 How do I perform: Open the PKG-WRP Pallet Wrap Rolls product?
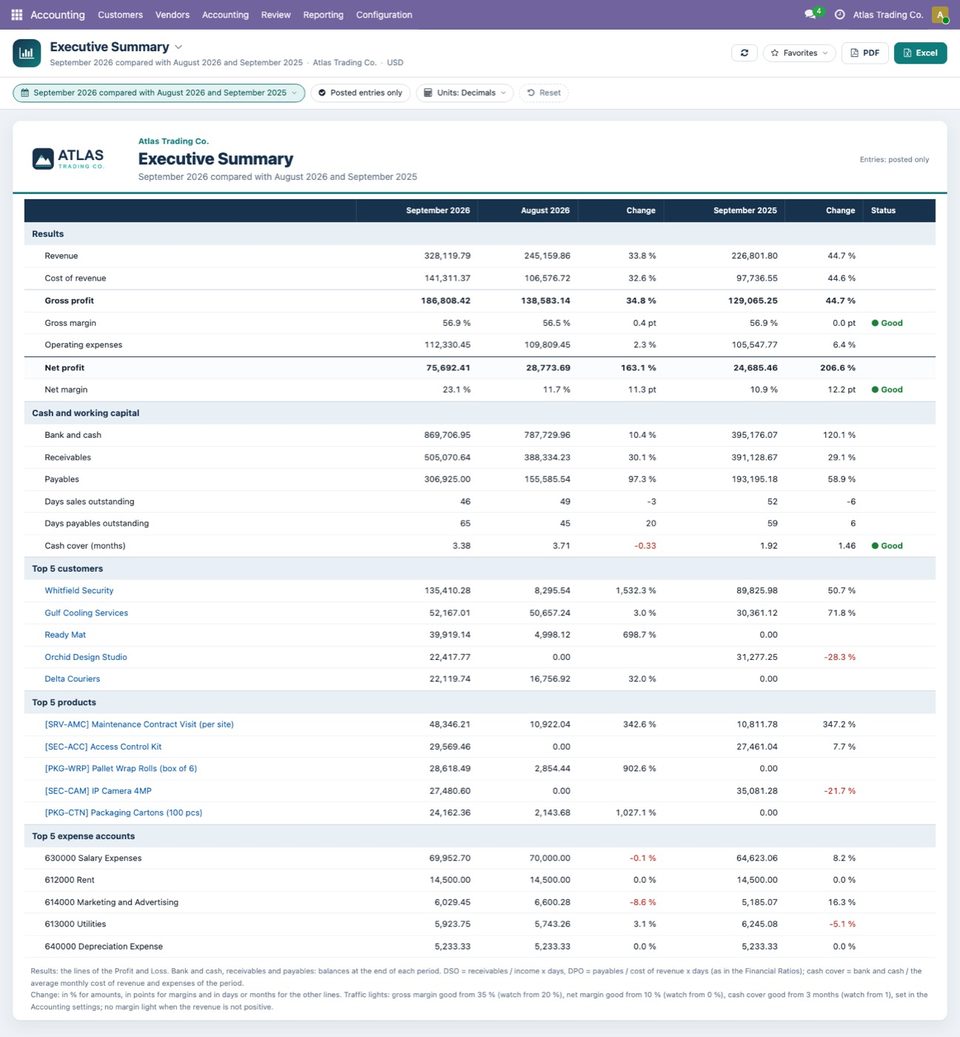(120, 768)
